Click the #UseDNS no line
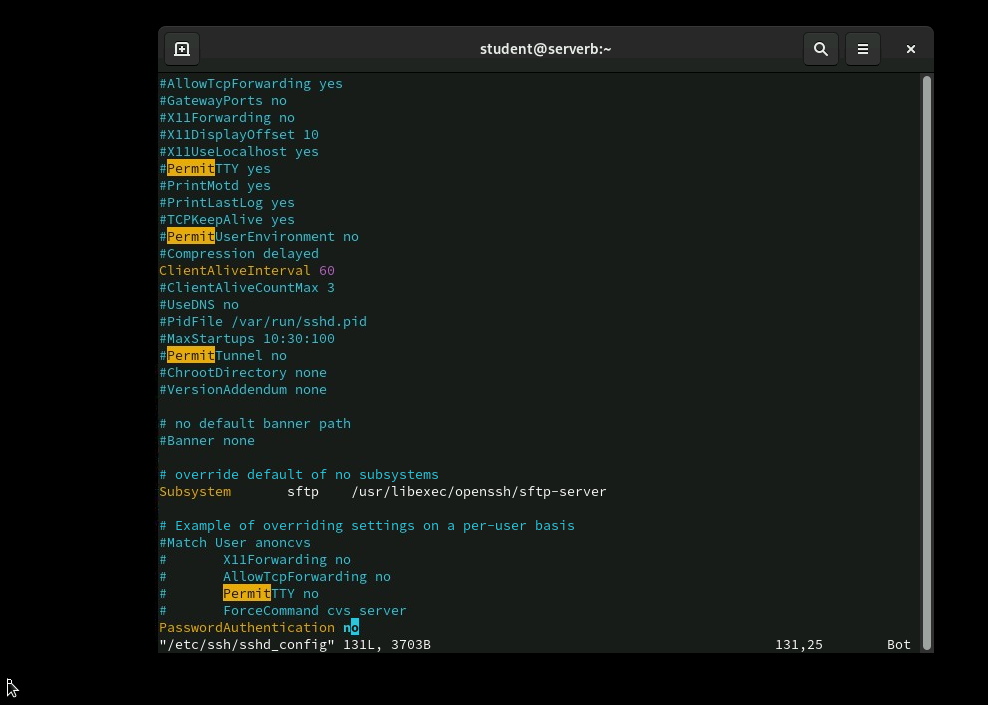 tap(198, 304)
